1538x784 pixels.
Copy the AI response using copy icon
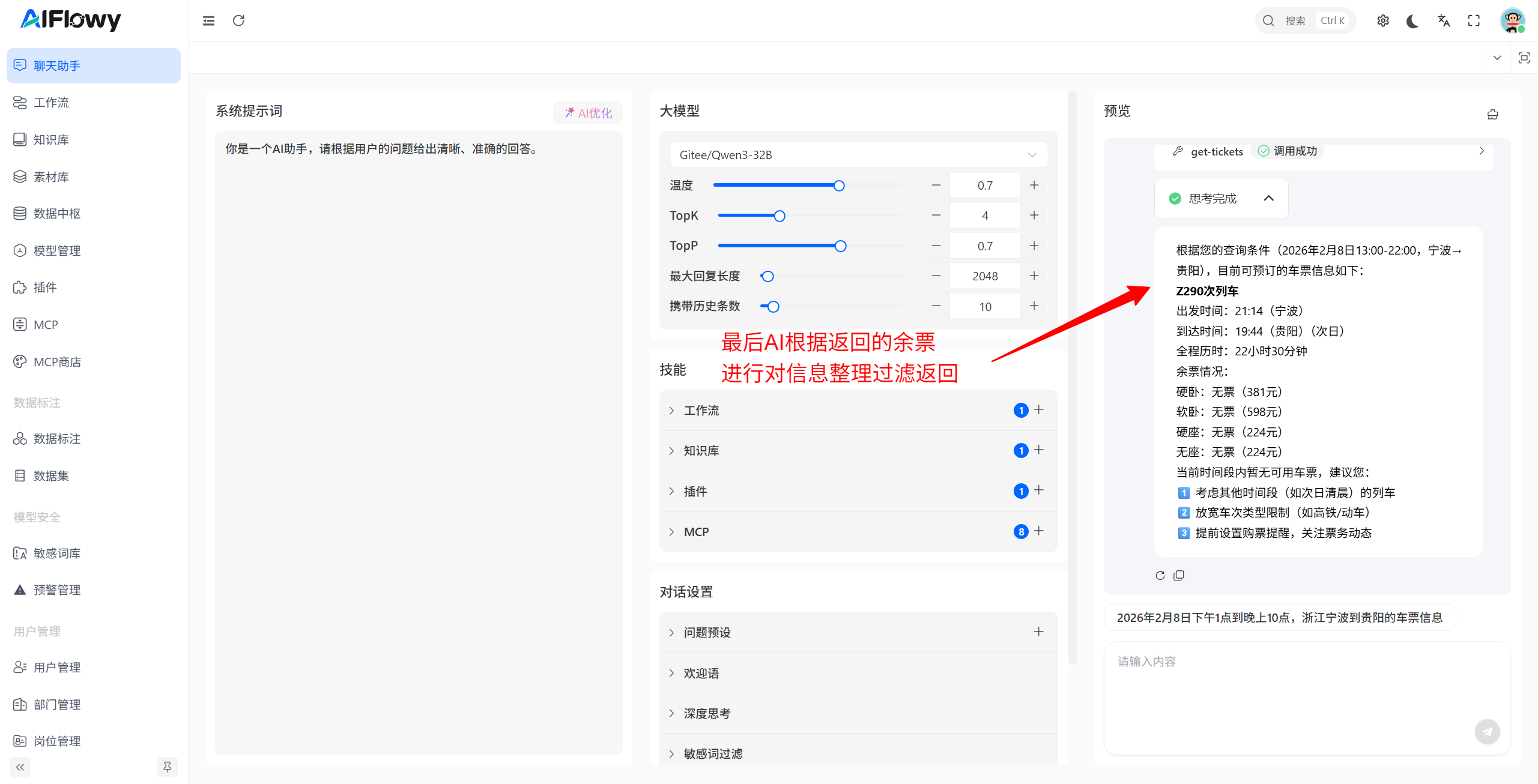pyautogui.click(x=1179, y=576)
